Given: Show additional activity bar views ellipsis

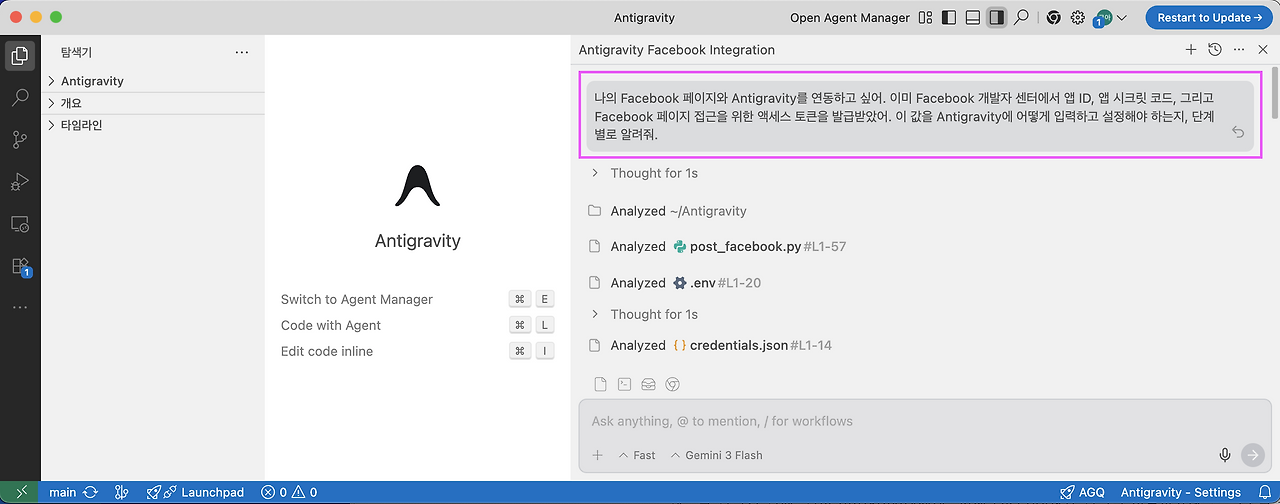Looking at the screenshot, I should [x=20, y=307].
